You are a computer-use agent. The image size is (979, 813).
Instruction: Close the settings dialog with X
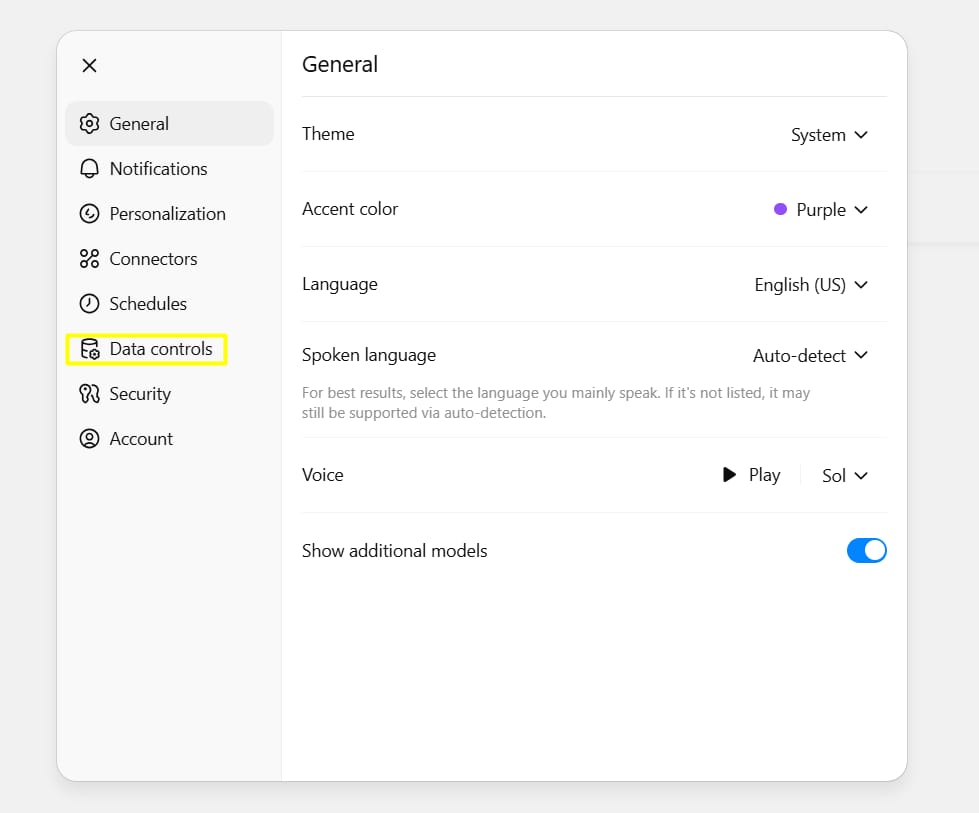[89, 66]
